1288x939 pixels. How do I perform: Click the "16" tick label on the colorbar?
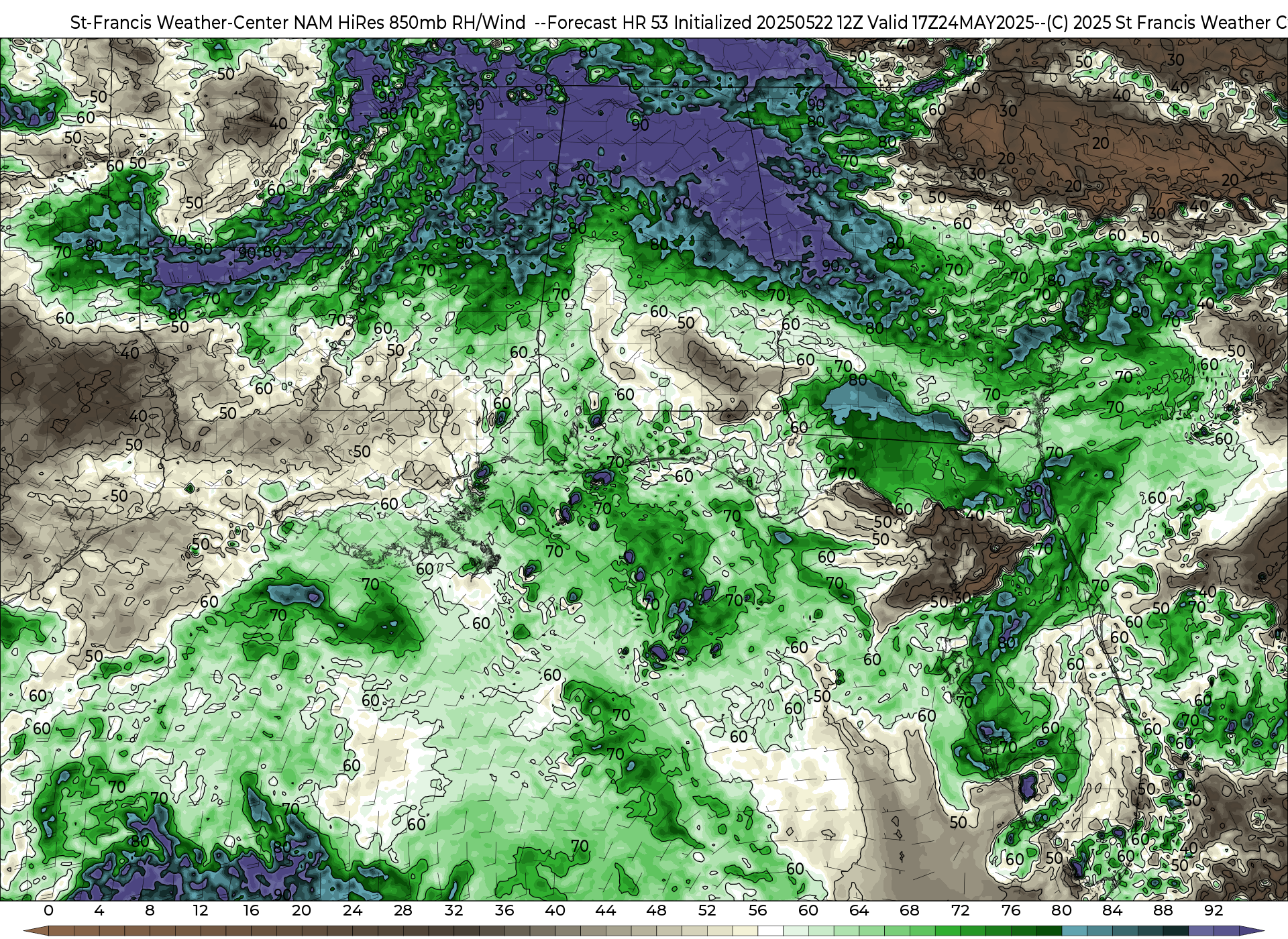pyautogui.click(x=251, y=910)
